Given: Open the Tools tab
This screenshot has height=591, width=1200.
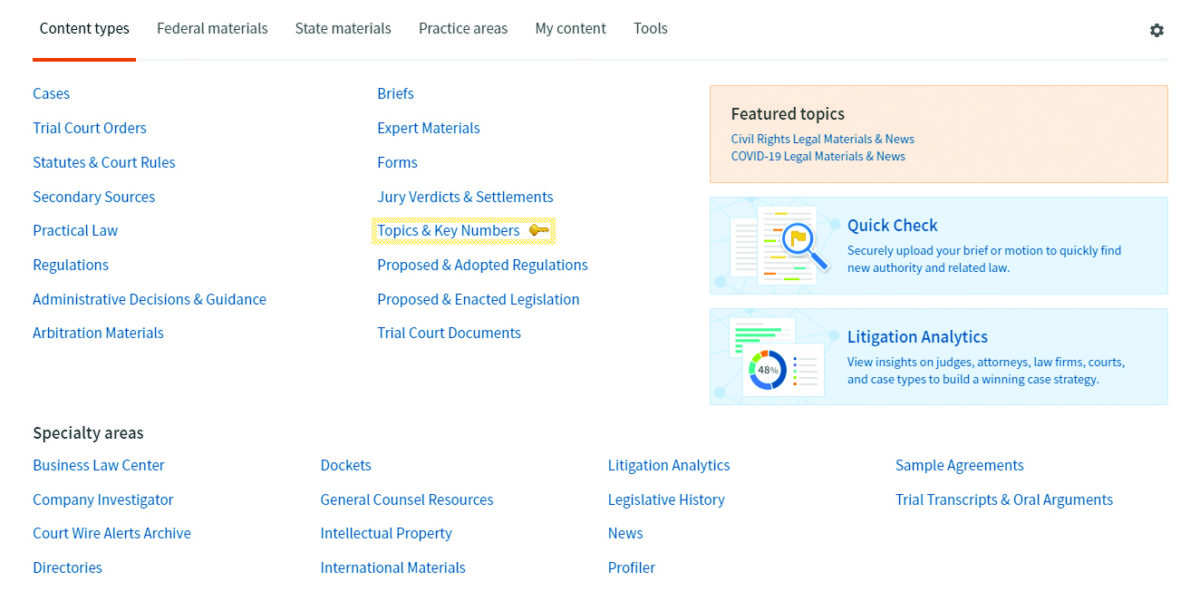Looking at the screenshot, I should coord(650,29).
